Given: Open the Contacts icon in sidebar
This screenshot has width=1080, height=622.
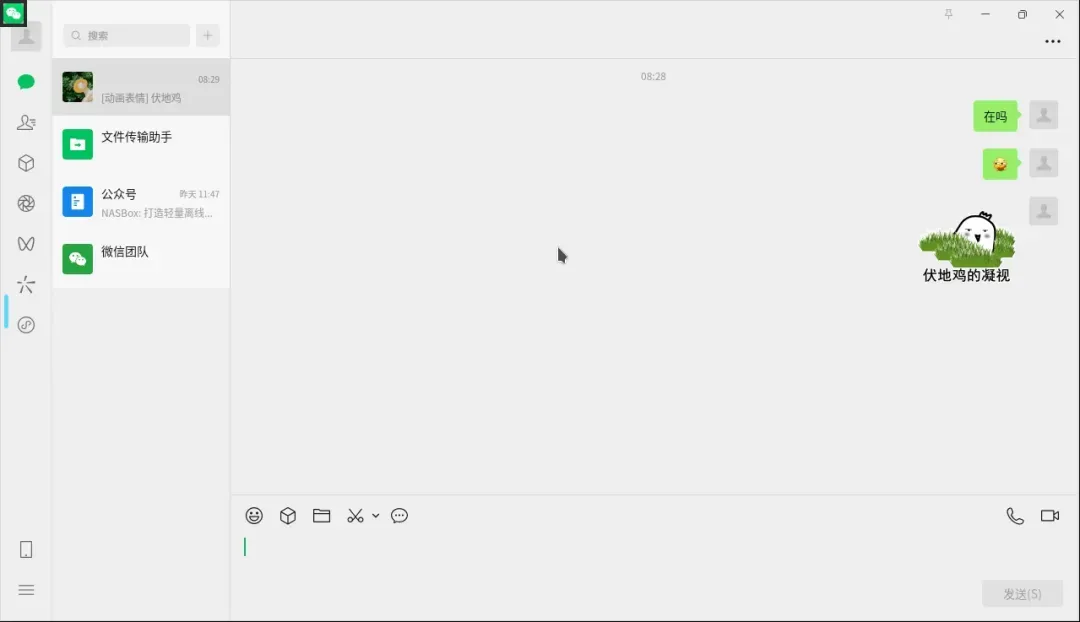Looking at the screenshot, I should click(x=26, y=123).
